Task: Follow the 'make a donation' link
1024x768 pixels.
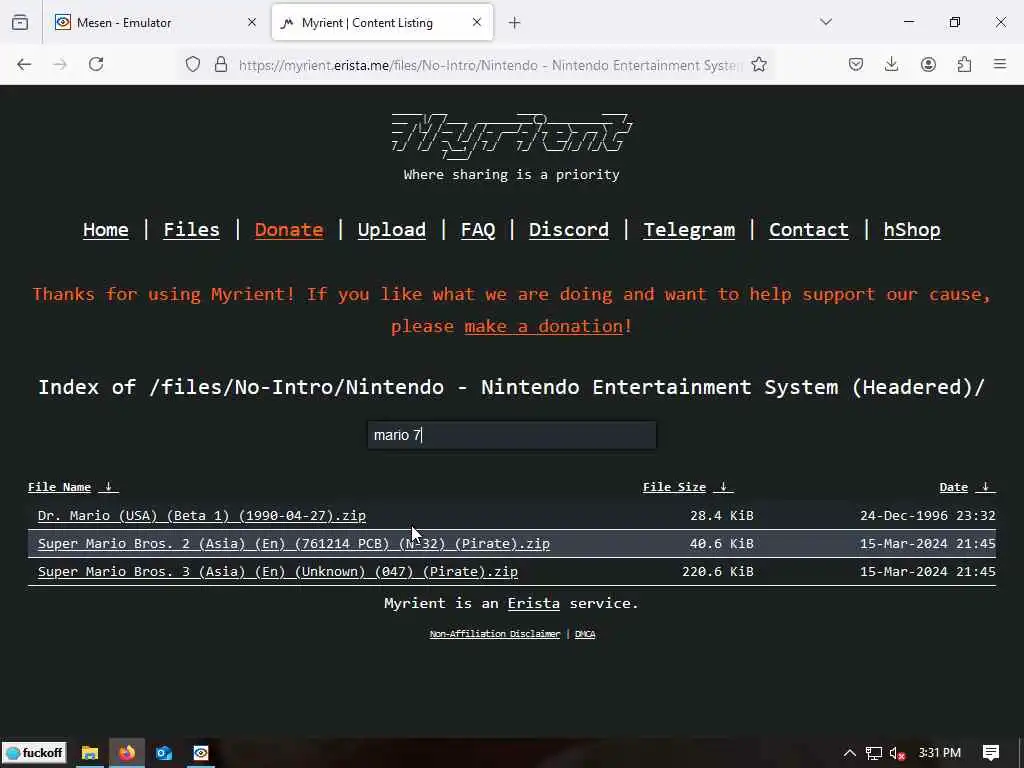Action: click(544, 326)
